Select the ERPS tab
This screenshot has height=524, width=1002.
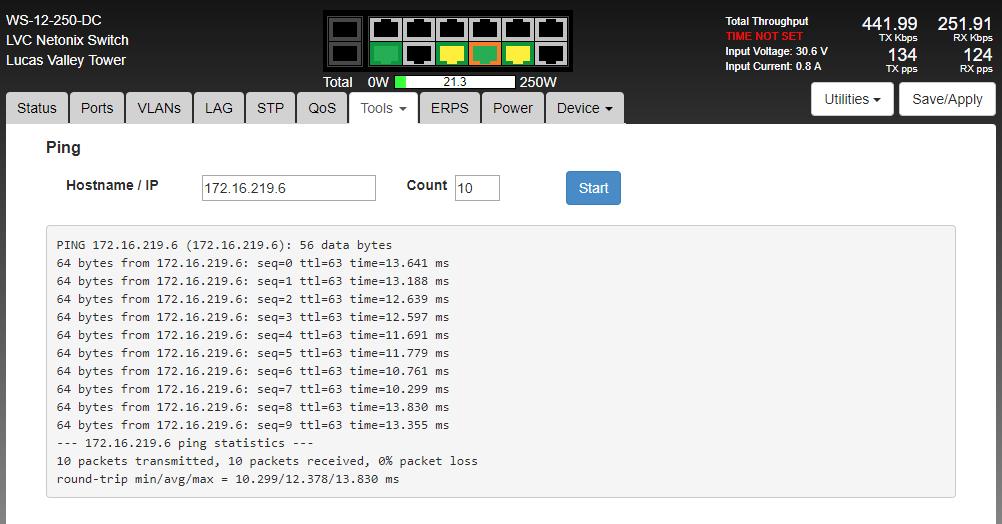coord(450,108)
